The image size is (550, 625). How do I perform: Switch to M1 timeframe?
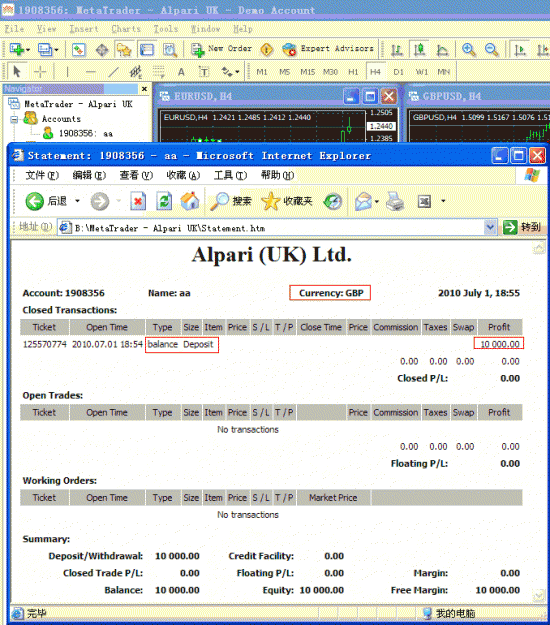262,72
